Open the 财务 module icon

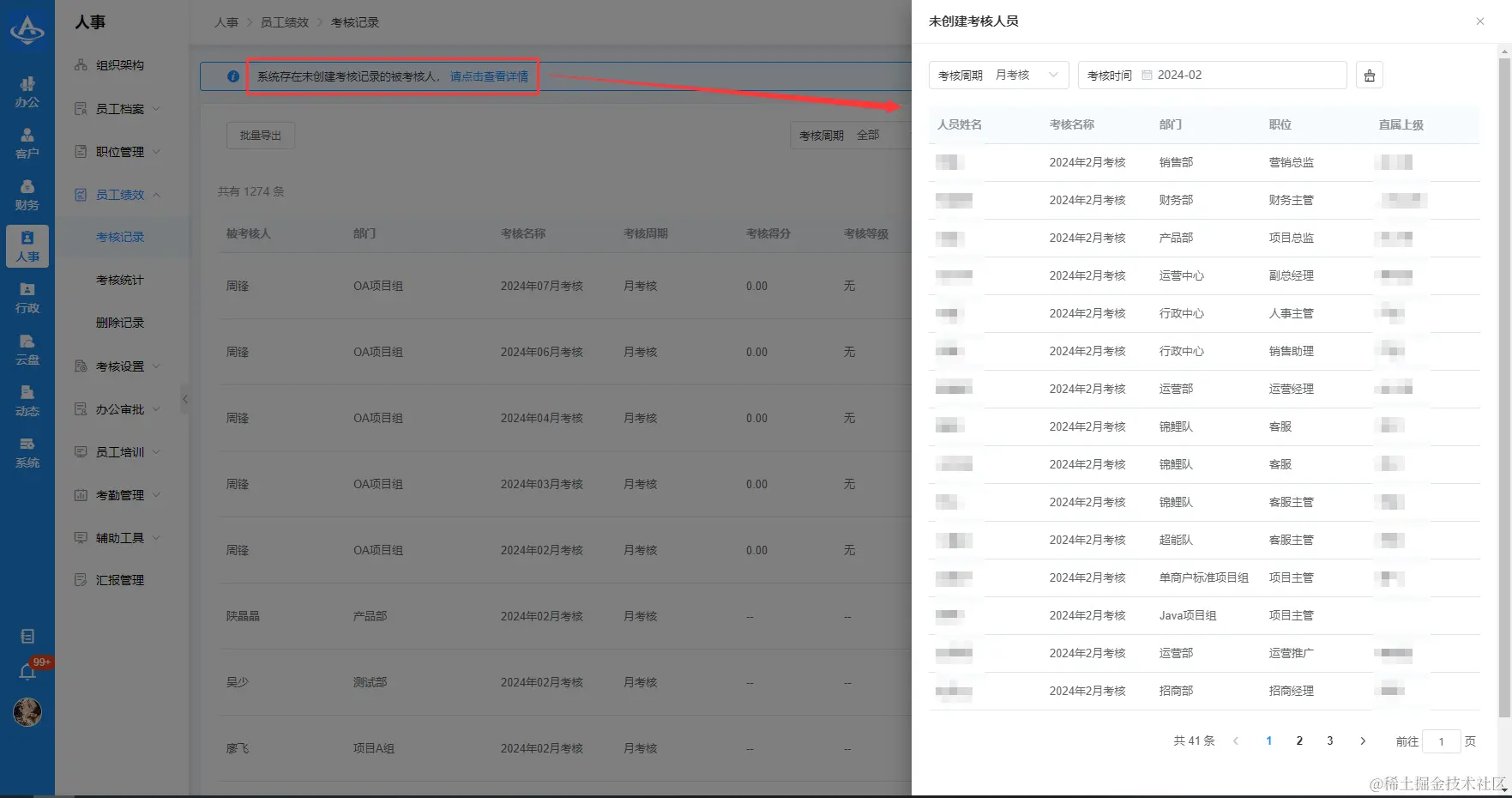pyautogui.click(x=27, y=195)
